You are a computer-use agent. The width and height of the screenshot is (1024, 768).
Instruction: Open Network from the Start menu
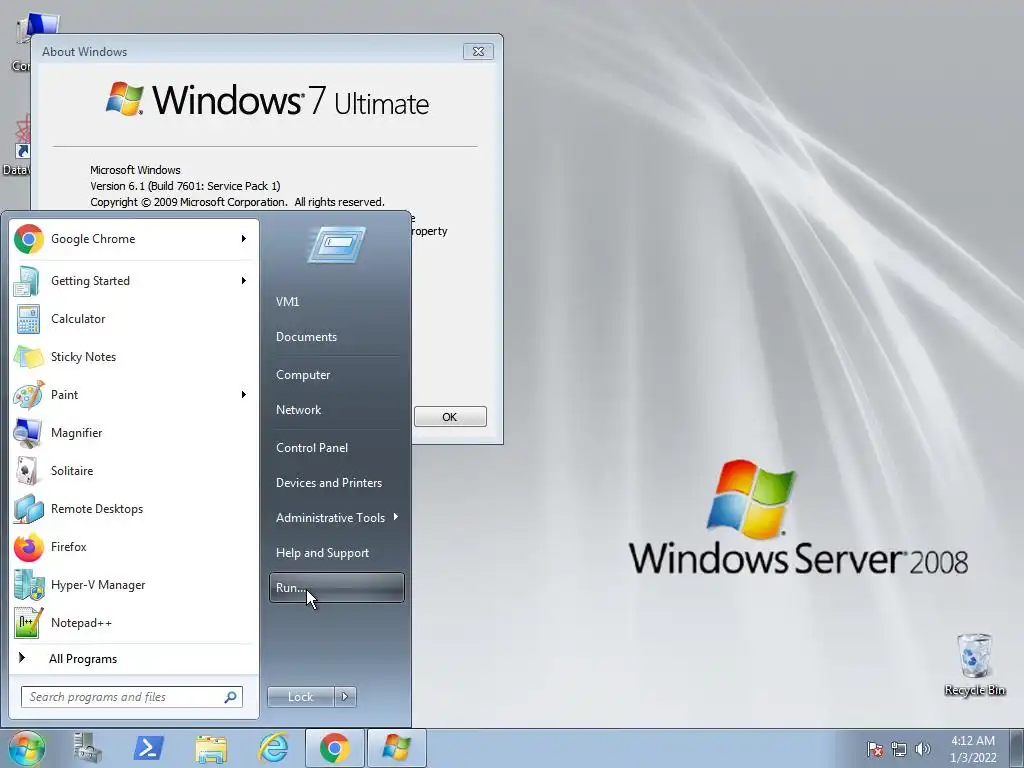(x=336, y=410)
